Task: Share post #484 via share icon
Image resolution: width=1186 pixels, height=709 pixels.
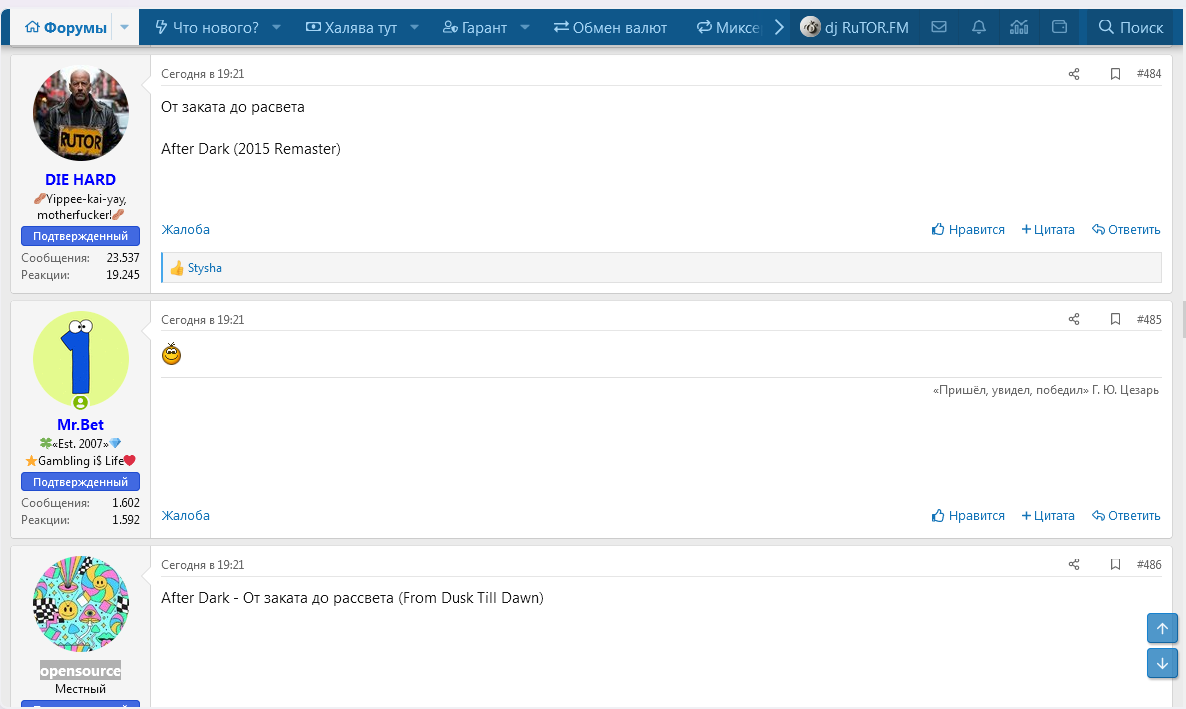Action: click(x=1074, y=74)
